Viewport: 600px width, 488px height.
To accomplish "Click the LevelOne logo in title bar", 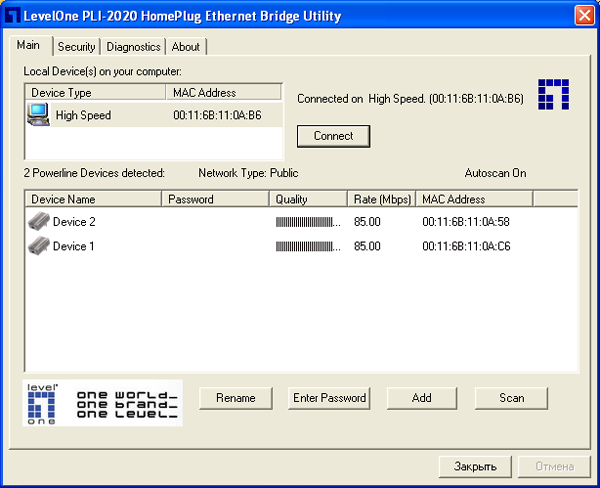I will pyautogui.click(x=13, y=16).
